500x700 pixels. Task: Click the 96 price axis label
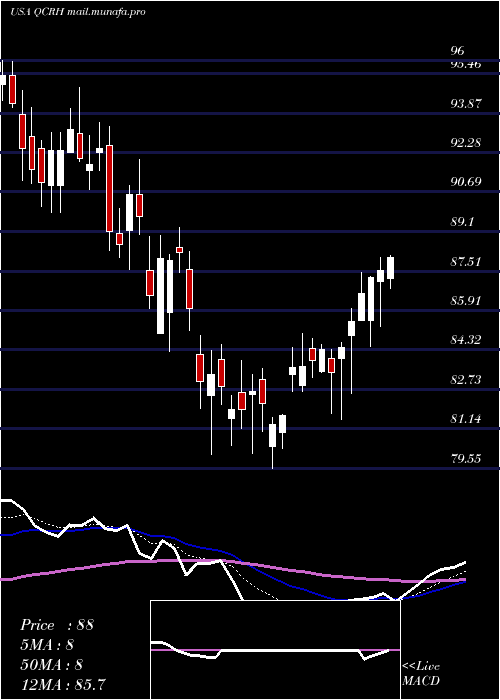click(459, 50)
